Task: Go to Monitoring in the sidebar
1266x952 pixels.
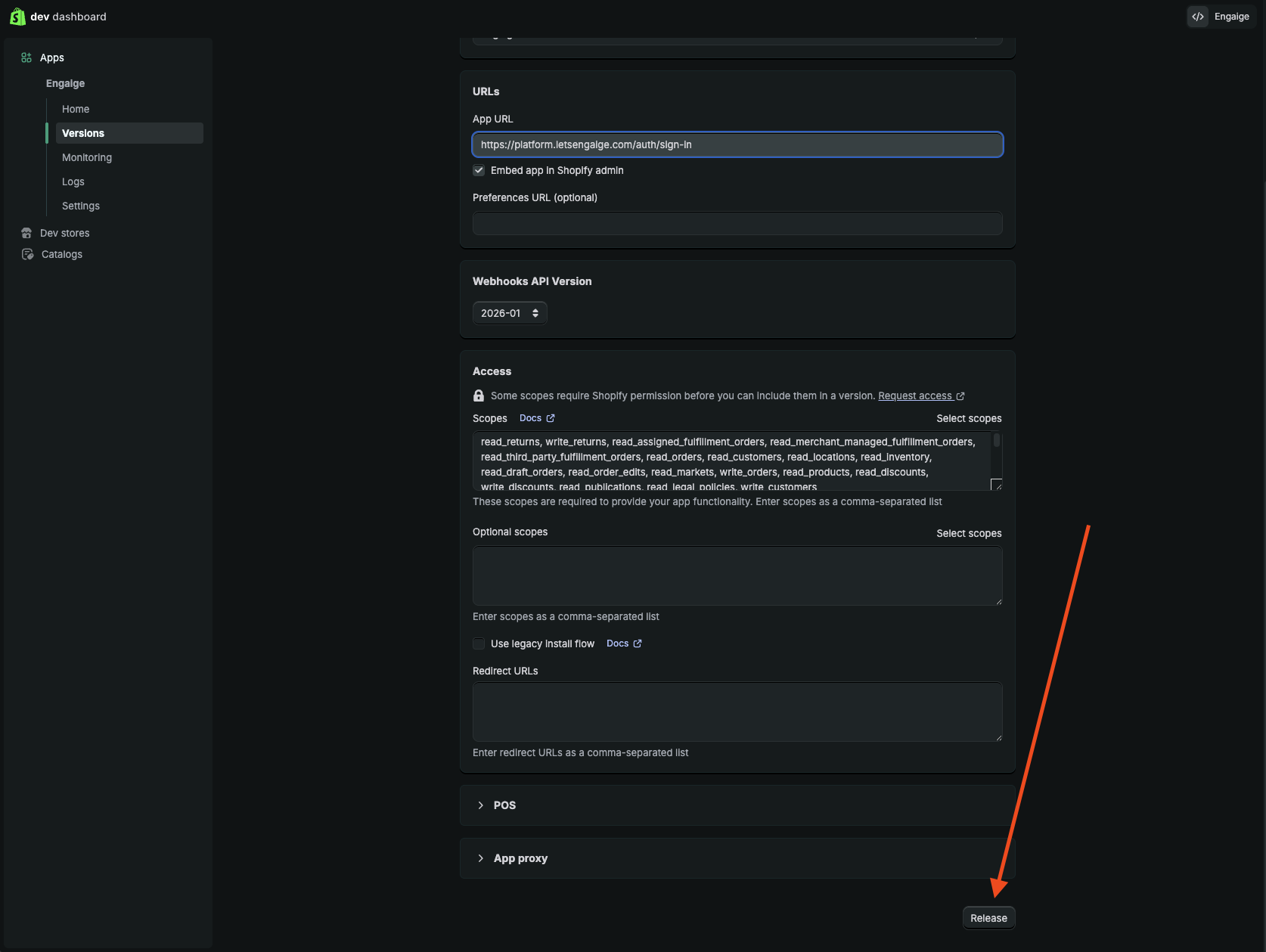Action: pyautogui.click(x=87, y=157)
